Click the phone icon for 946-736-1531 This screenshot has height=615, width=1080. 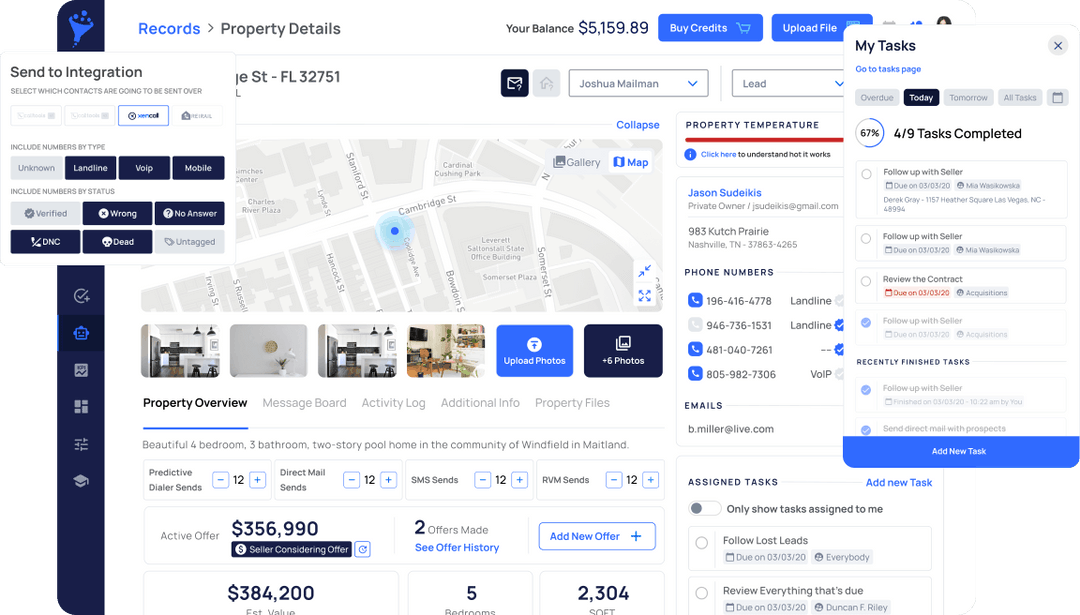[695, 324]
